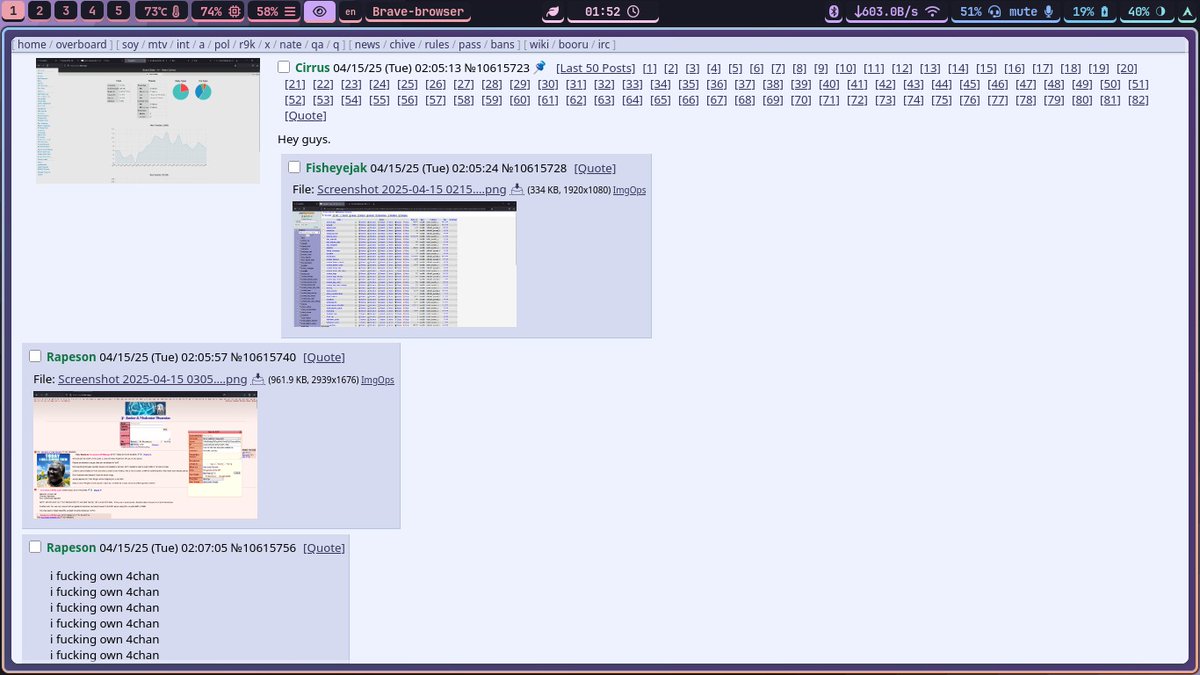Viewport: 1200px width, 675px height.
Task: Click Quote on post №10615740
Action: 324,357
